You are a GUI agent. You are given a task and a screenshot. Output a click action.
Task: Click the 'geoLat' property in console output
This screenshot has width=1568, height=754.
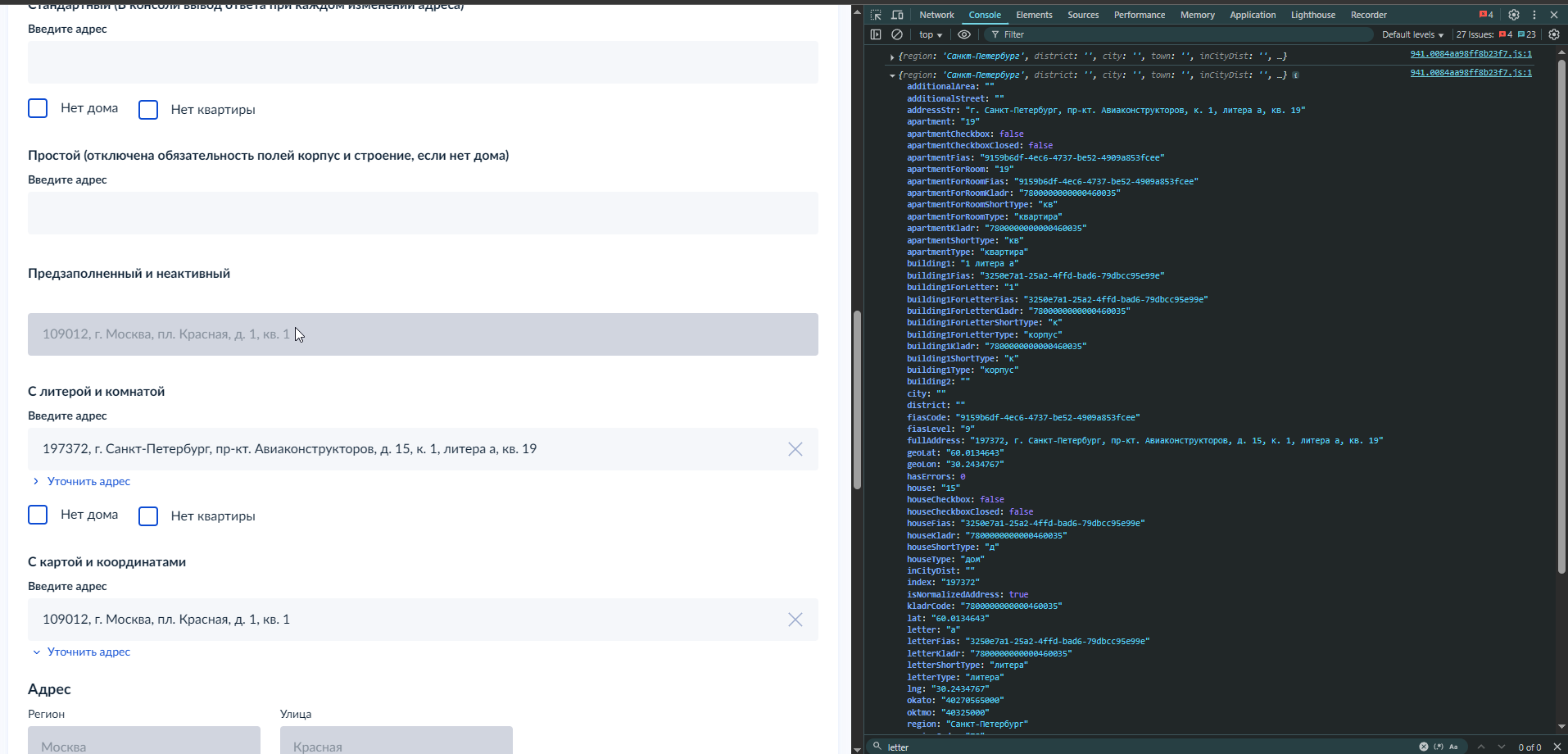(955, 452)
